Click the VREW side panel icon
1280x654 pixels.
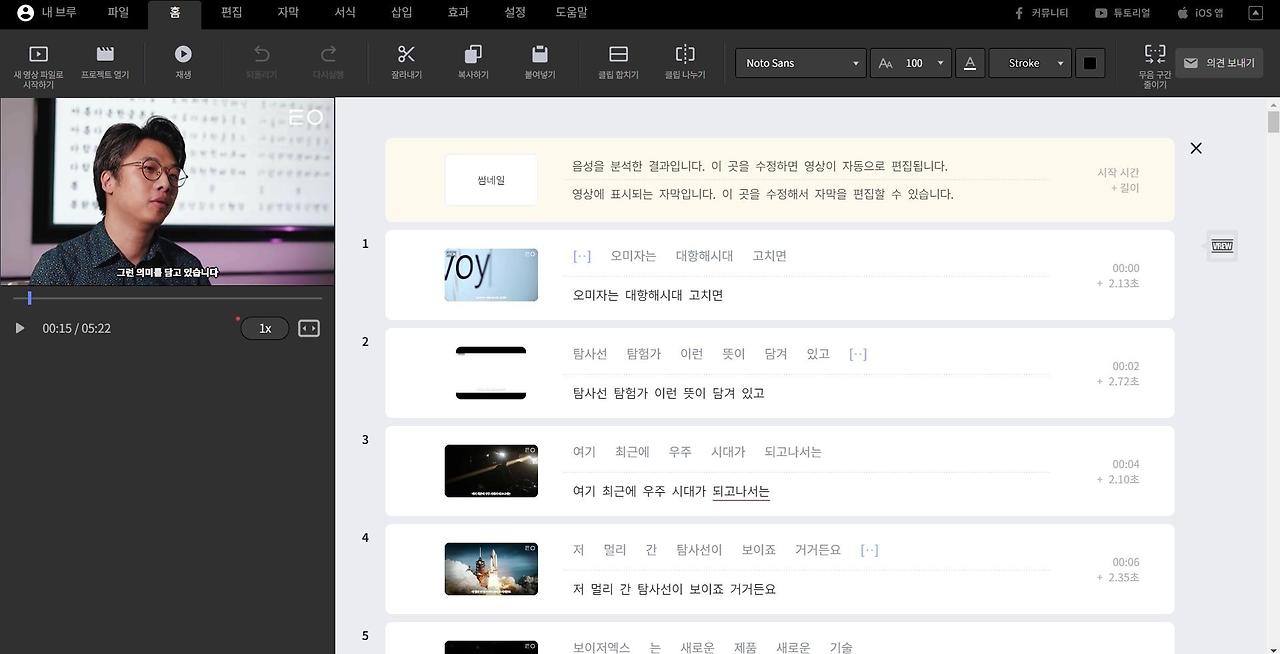point(1222,246)
